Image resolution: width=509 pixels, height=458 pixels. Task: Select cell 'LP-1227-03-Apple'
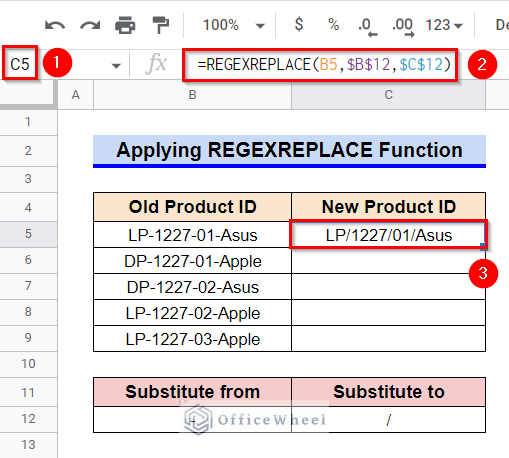click(x=192, y=339)
